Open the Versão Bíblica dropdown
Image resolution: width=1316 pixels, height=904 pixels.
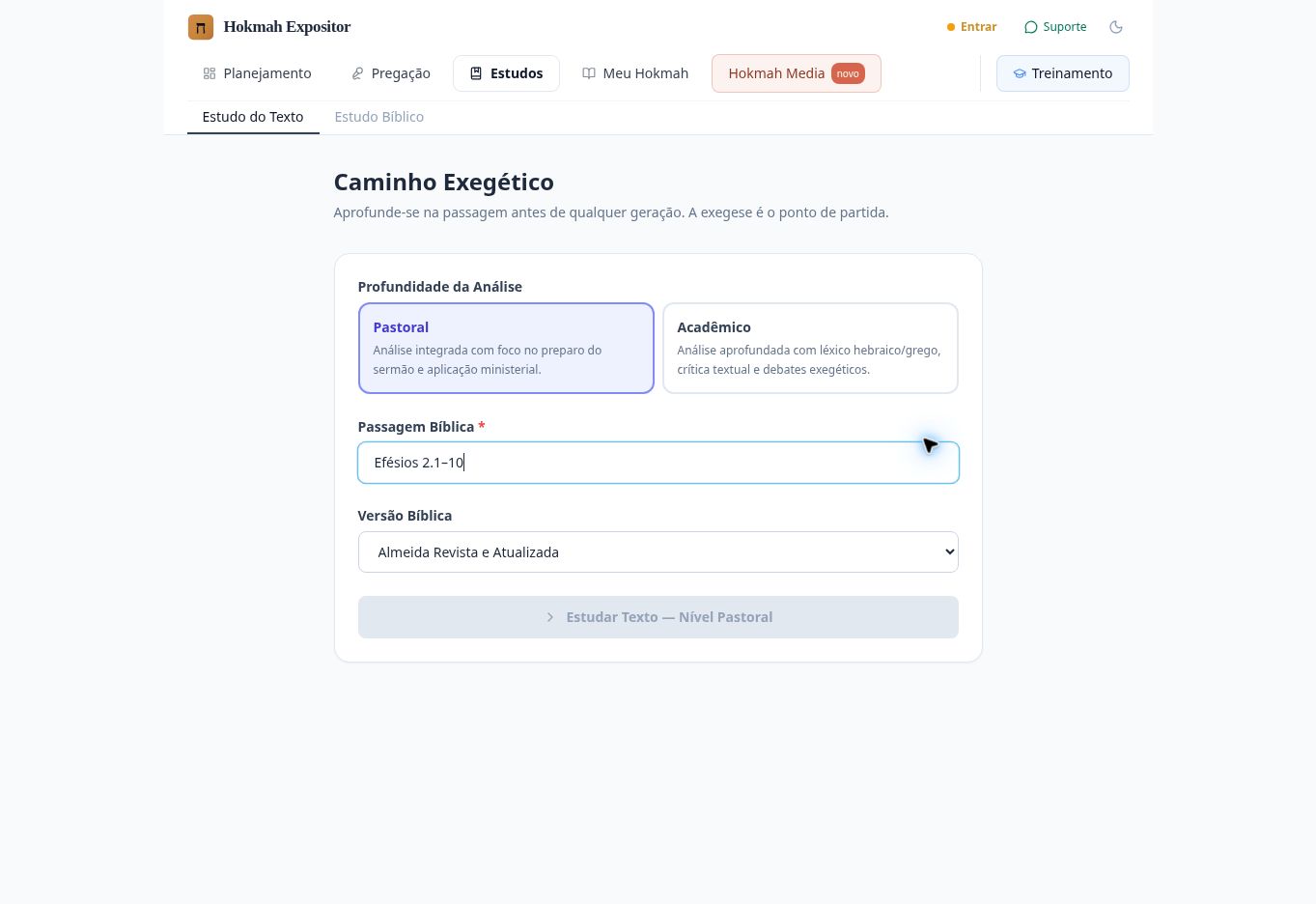(x=658, y=551)
